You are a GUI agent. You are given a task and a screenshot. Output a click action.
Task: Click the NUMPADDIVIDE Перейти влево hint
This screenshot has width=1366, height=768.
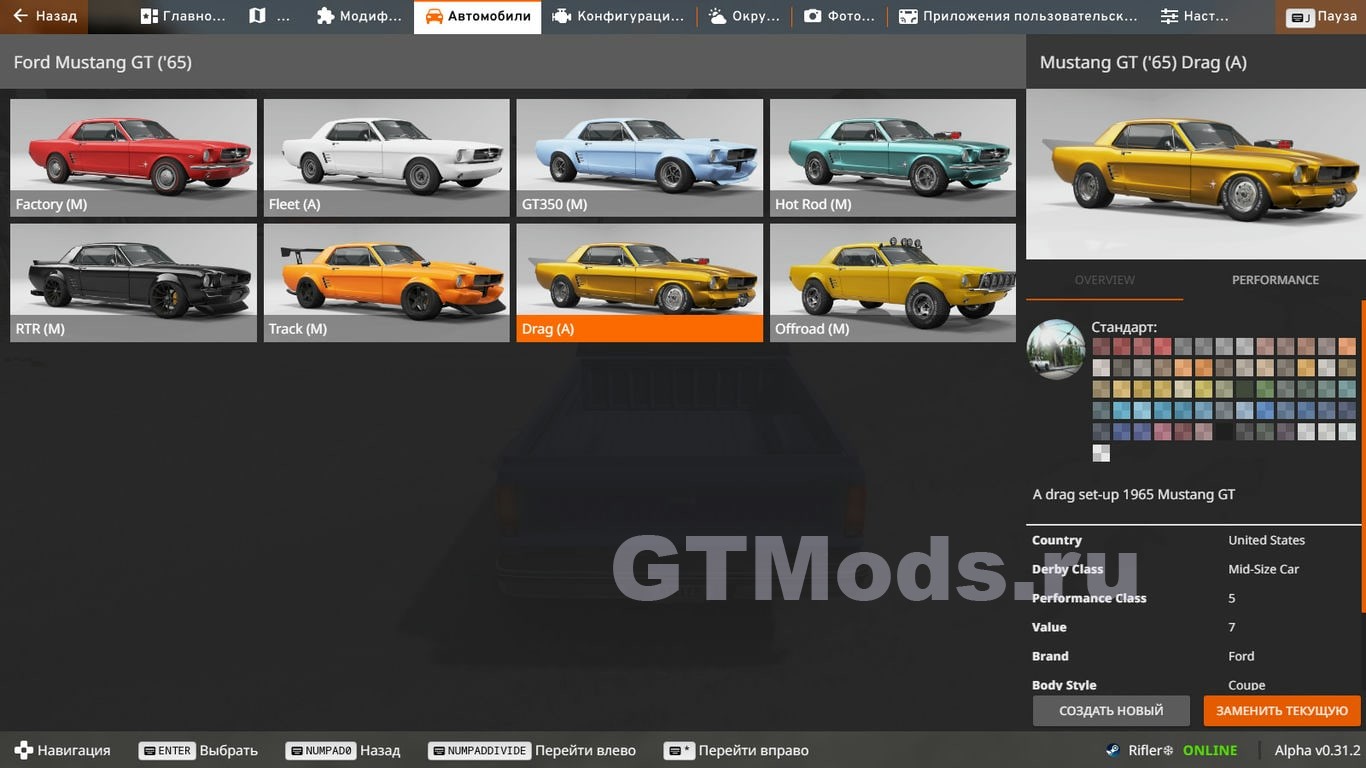pos(532,750)
